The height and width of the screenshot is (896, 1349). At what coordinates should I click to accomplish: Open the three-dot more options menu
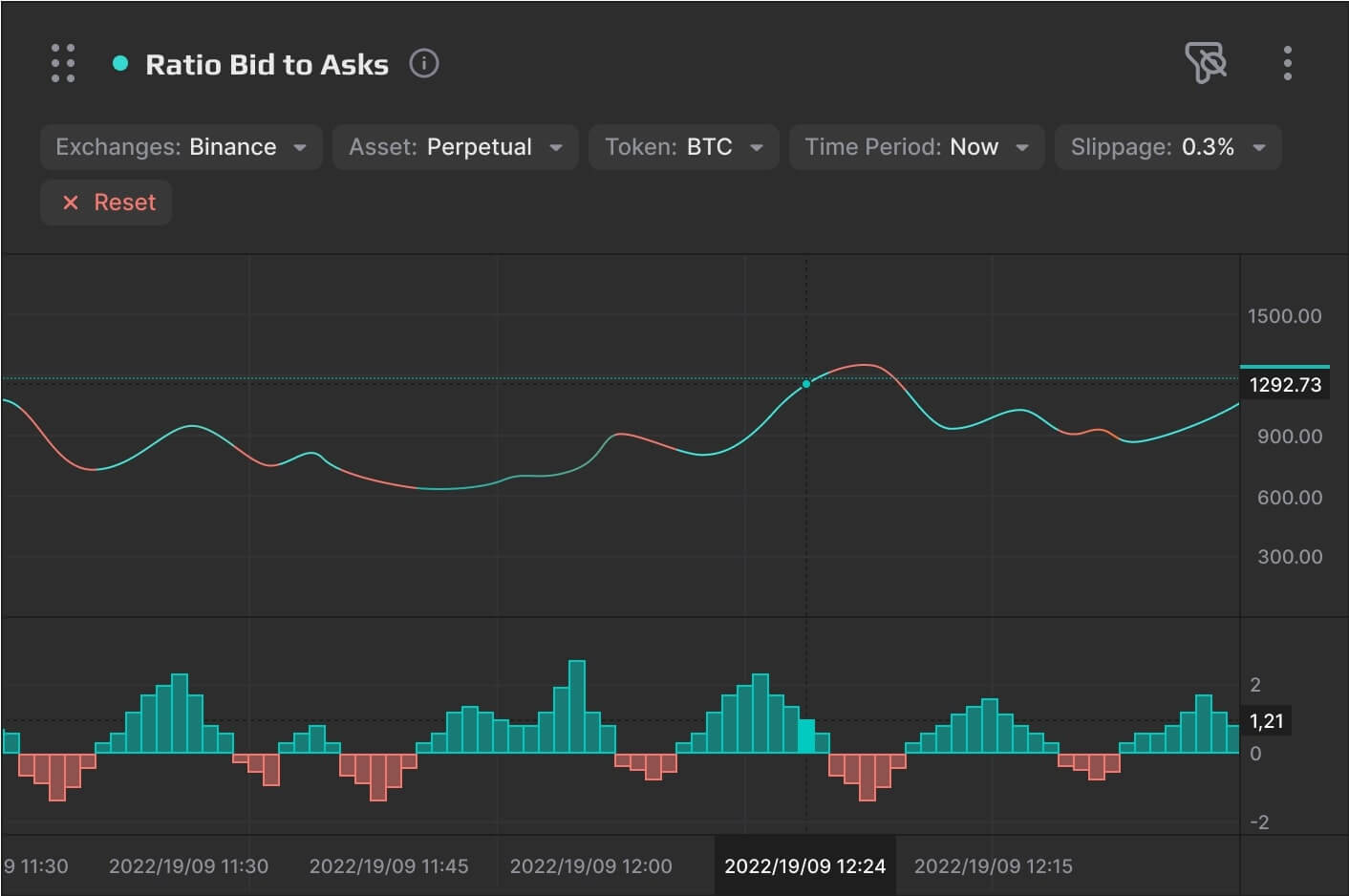click(1288, 63)
